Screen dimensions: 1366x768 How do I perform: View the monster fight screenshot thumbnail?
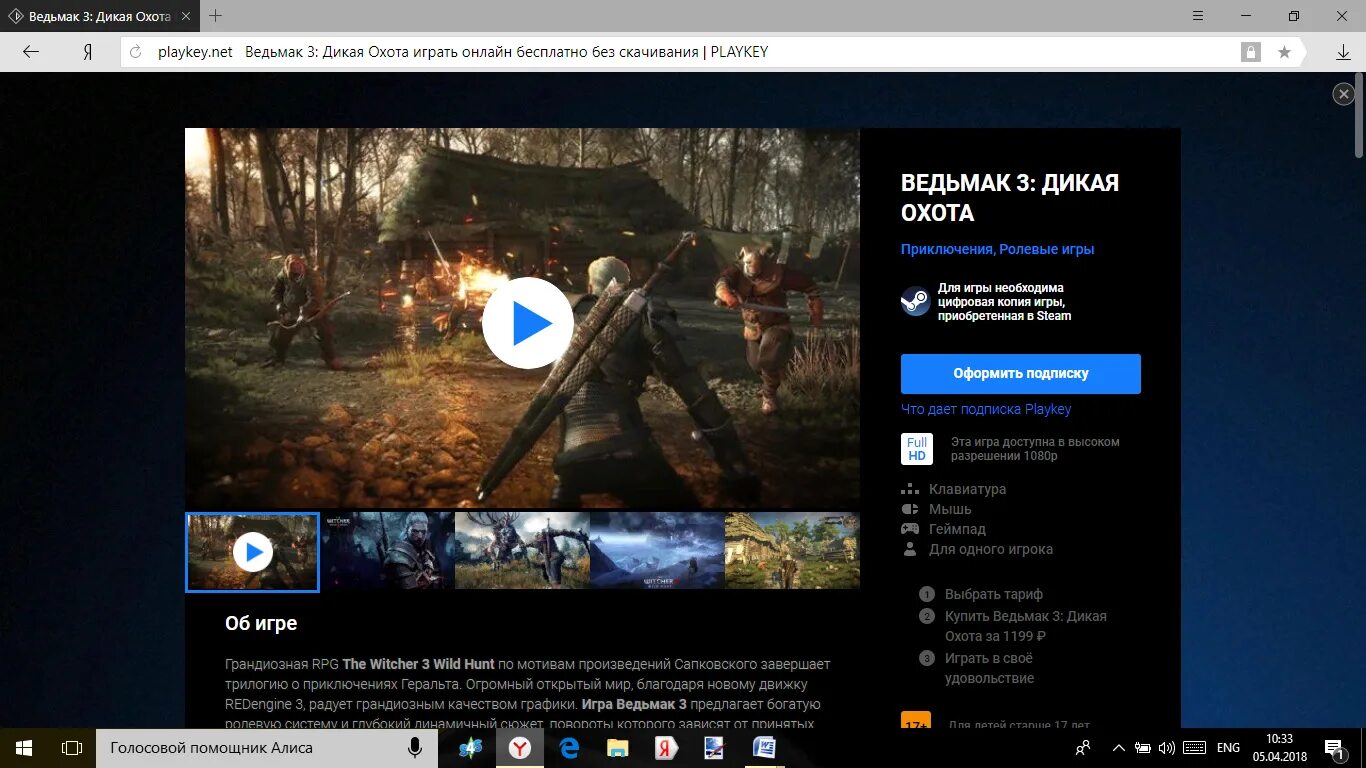[522, 551]
